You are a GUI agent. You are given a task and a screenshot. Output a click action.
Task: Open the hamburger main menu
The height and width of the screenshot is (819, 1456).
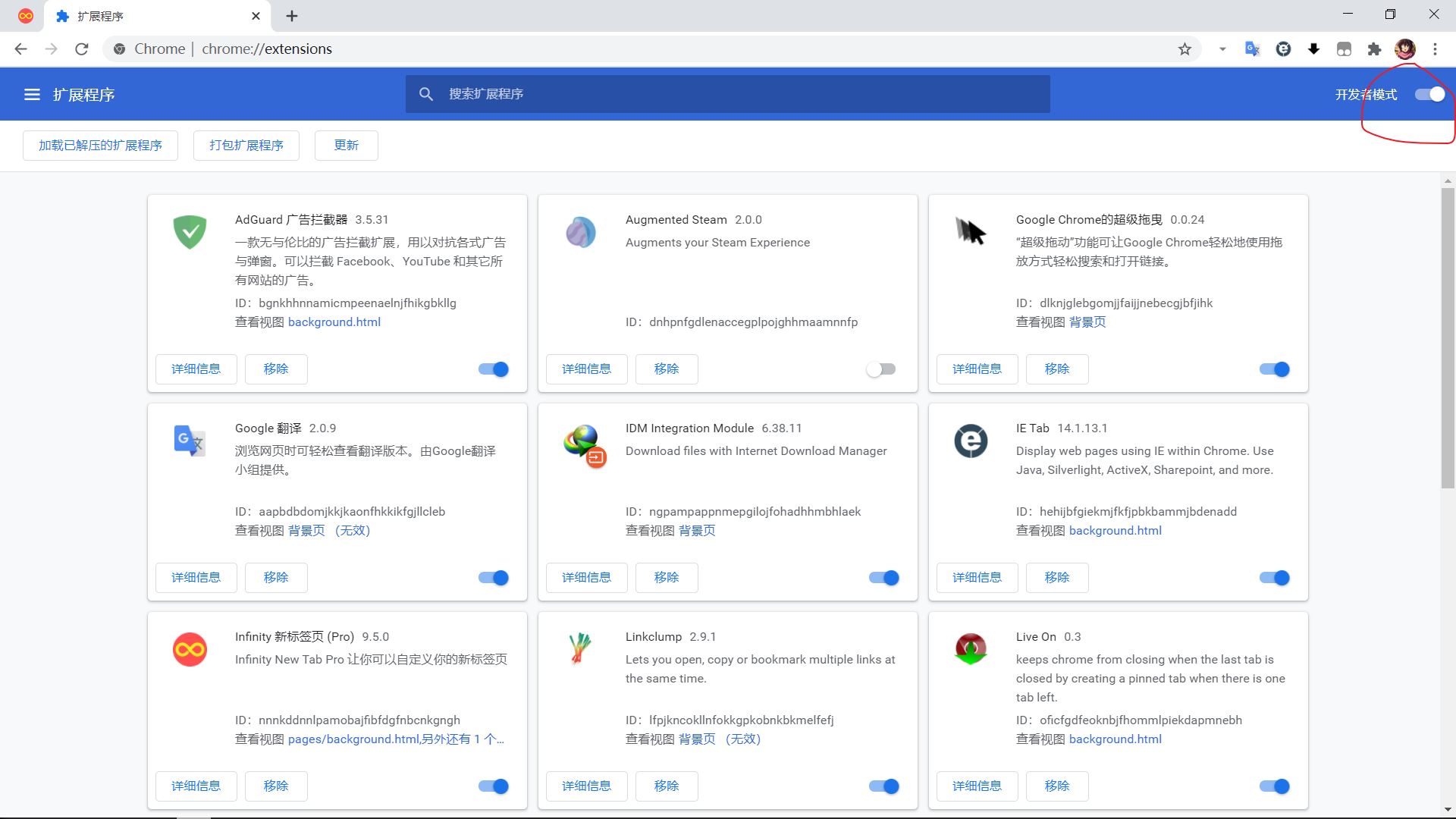(32, 95)
